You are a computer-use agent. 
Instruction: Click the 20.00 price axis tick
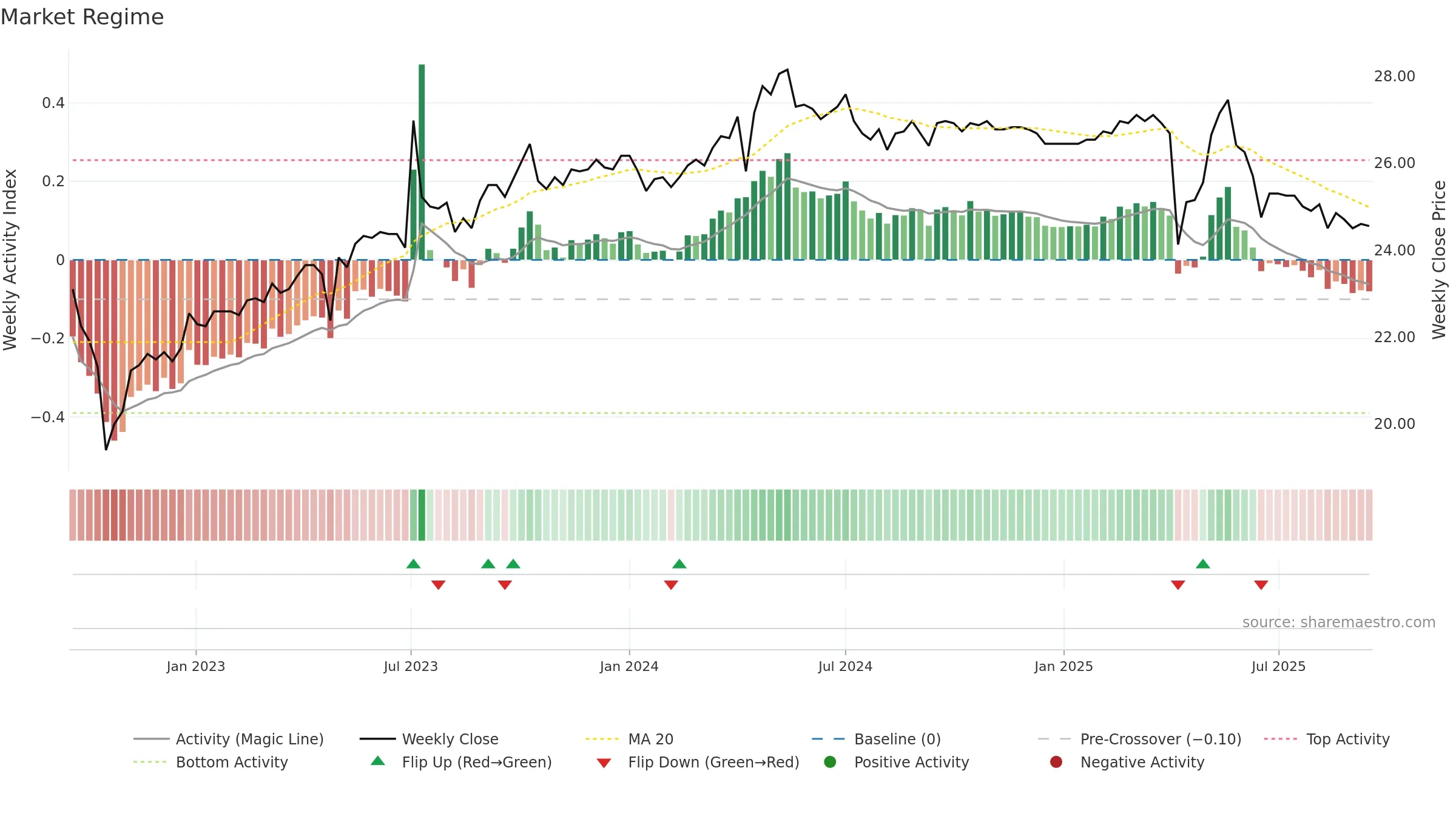1394,424
